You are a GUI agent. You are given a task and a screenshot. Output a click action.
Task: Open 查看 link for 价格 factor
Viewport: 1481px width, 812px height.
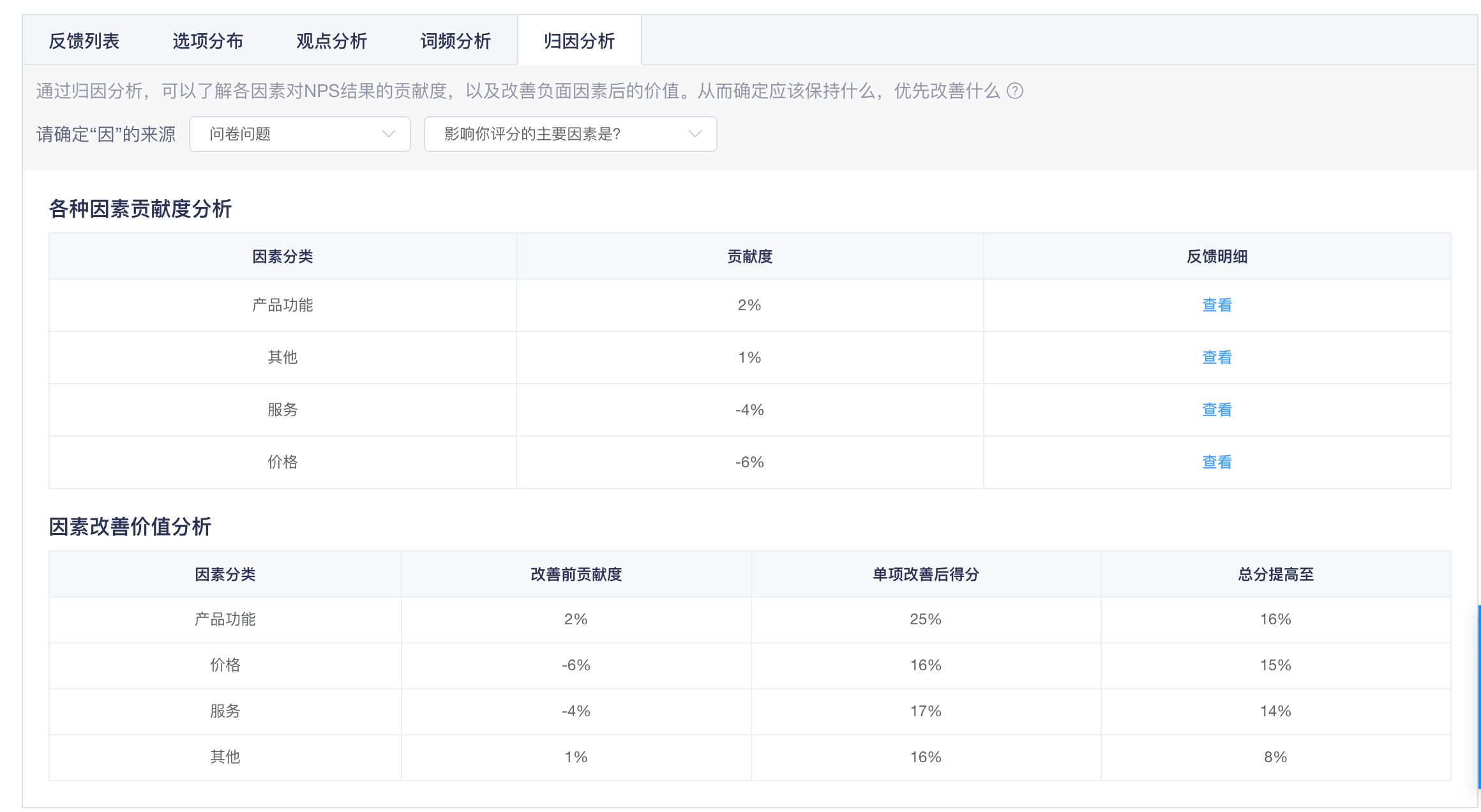1217,462
